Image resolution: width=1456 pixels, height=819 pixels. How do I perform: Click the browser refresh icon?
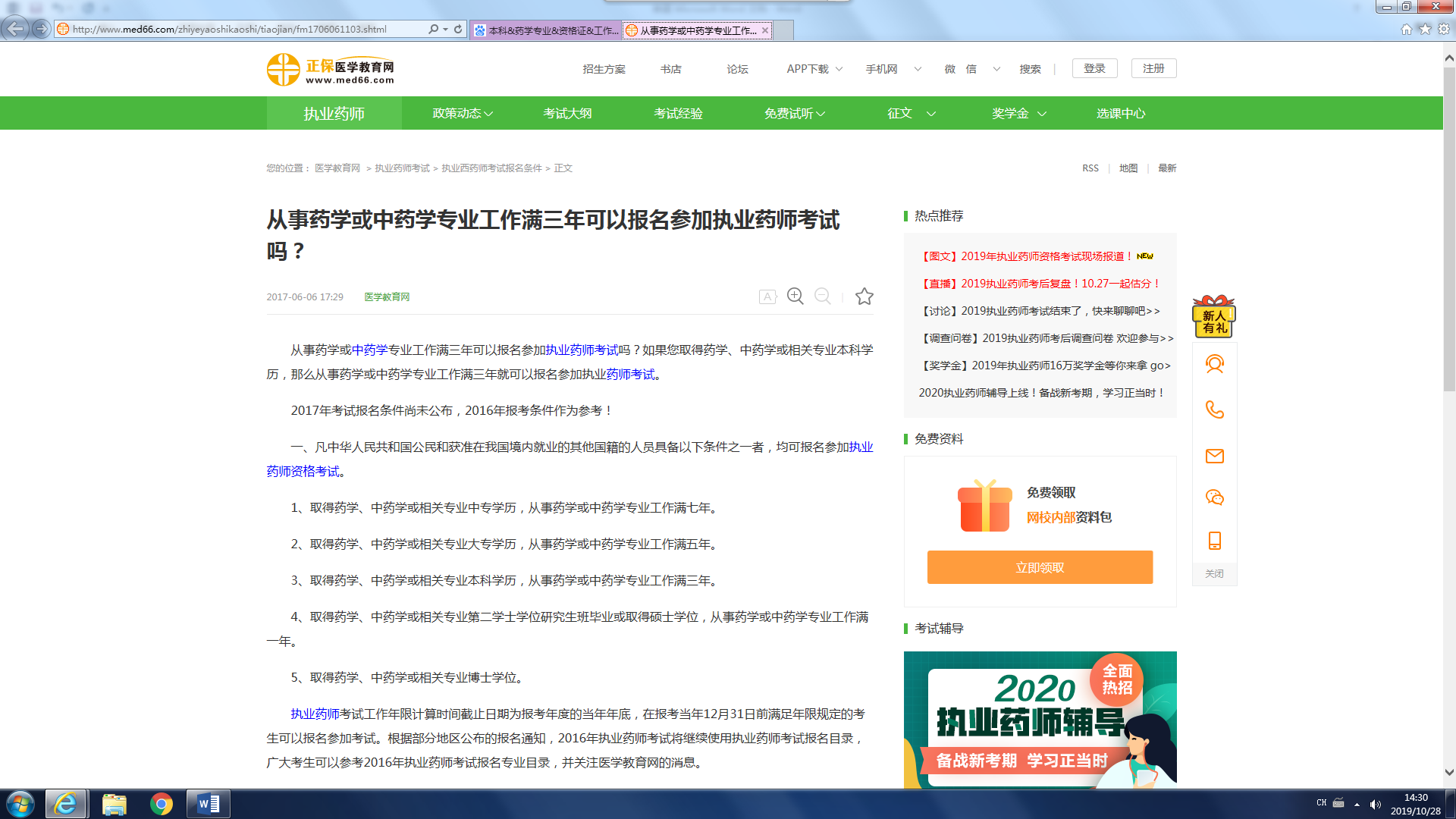coord(458,30)
